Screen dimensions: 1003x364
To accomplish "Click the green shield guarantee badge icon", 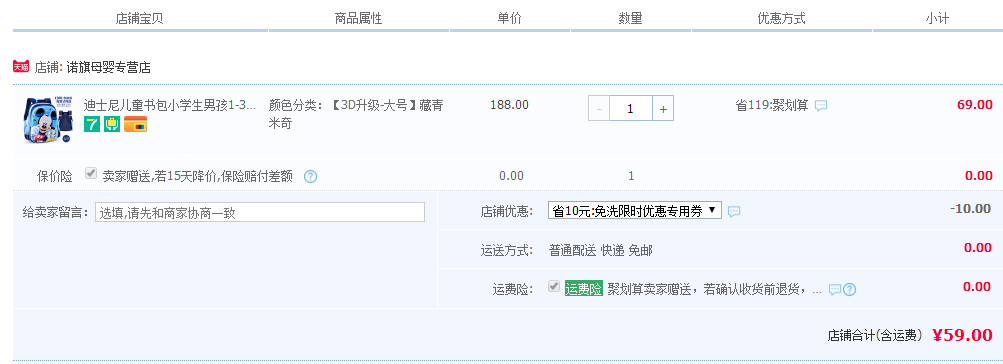I will (x=113, y=124).
